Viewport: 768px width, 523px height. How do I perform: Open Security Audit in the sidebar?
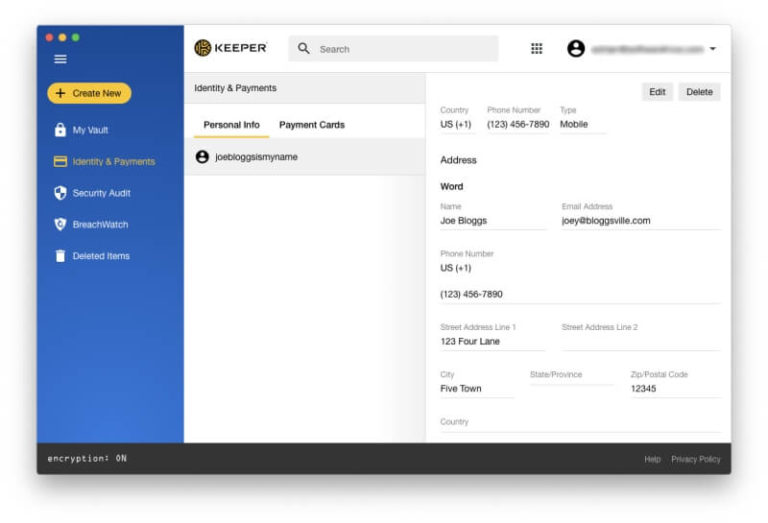pos(101,193)
